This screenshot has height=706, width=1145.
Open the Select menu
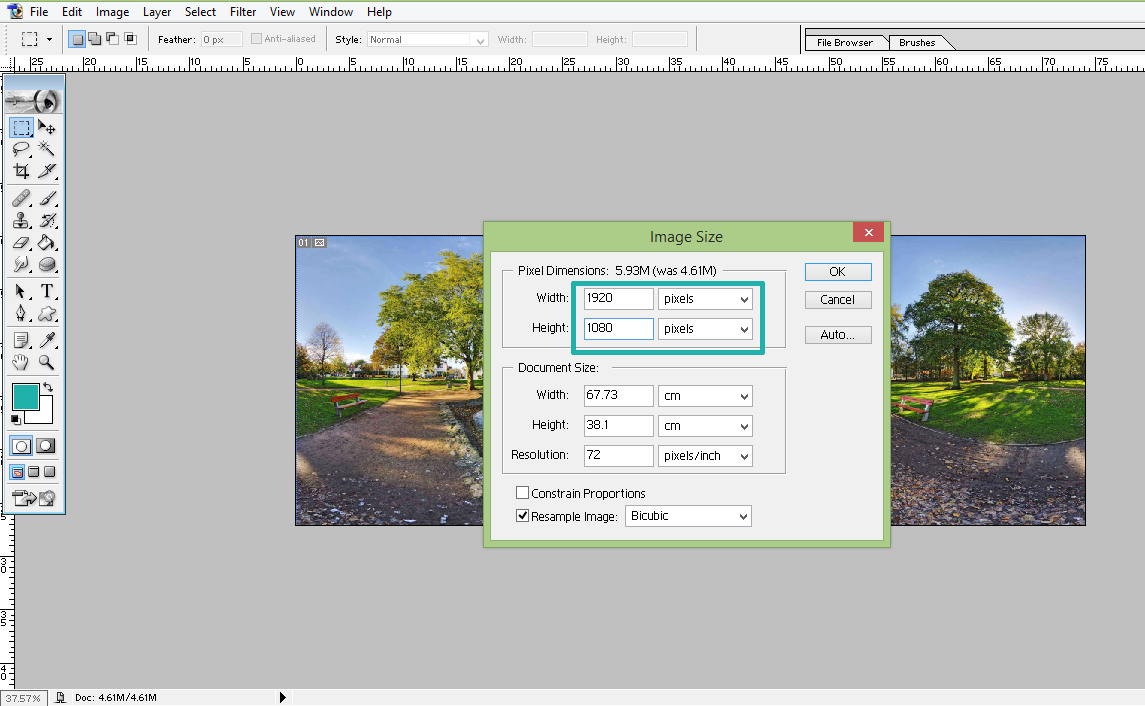[200, 12]
